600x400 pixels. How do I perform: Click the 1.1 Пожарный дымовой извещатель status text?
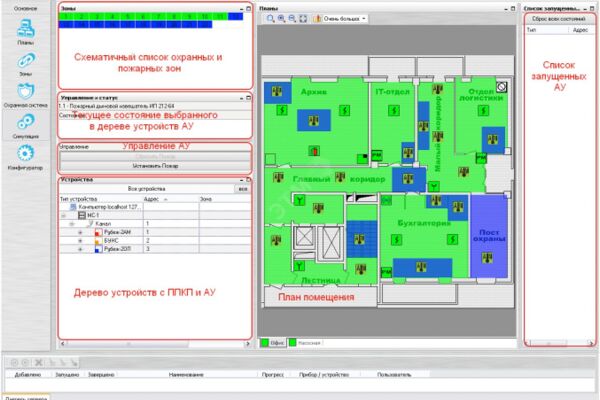tap(116, 106)
